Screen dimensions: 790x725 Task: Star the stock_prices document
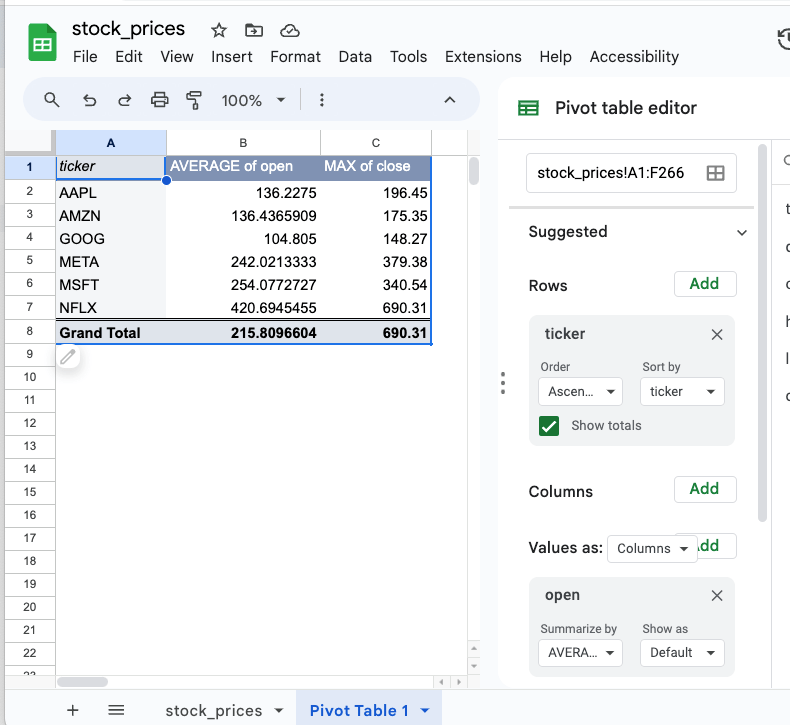click(x=219, y=30)
